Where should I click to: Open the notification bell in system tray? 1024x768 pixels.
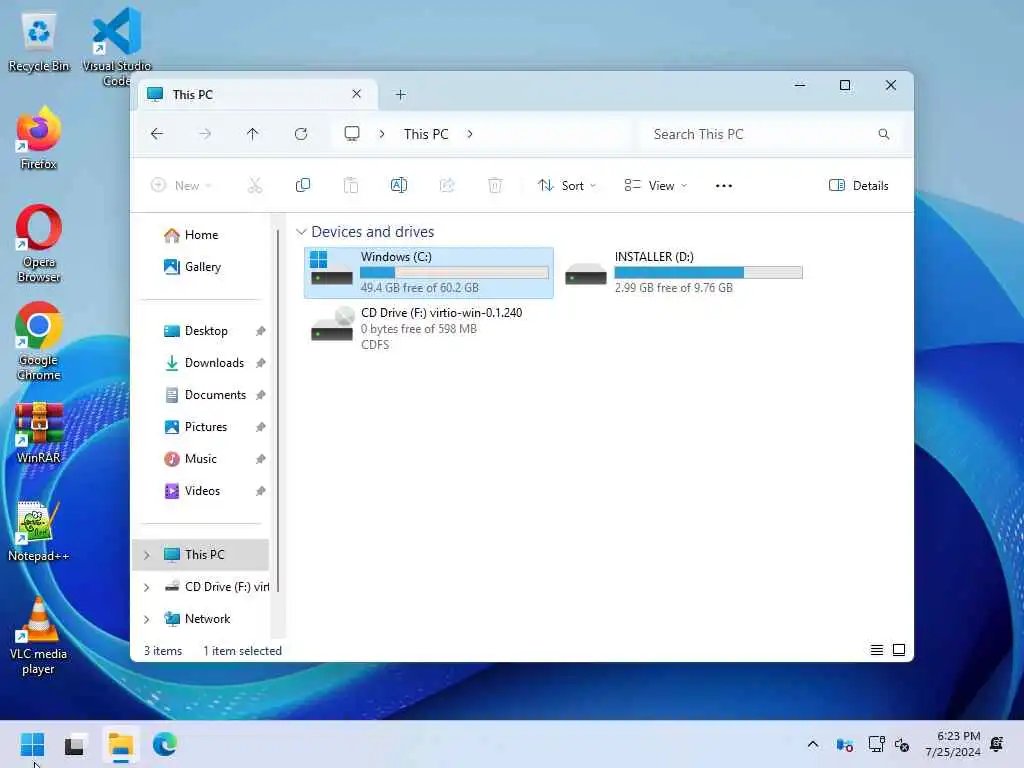[997, 744]
